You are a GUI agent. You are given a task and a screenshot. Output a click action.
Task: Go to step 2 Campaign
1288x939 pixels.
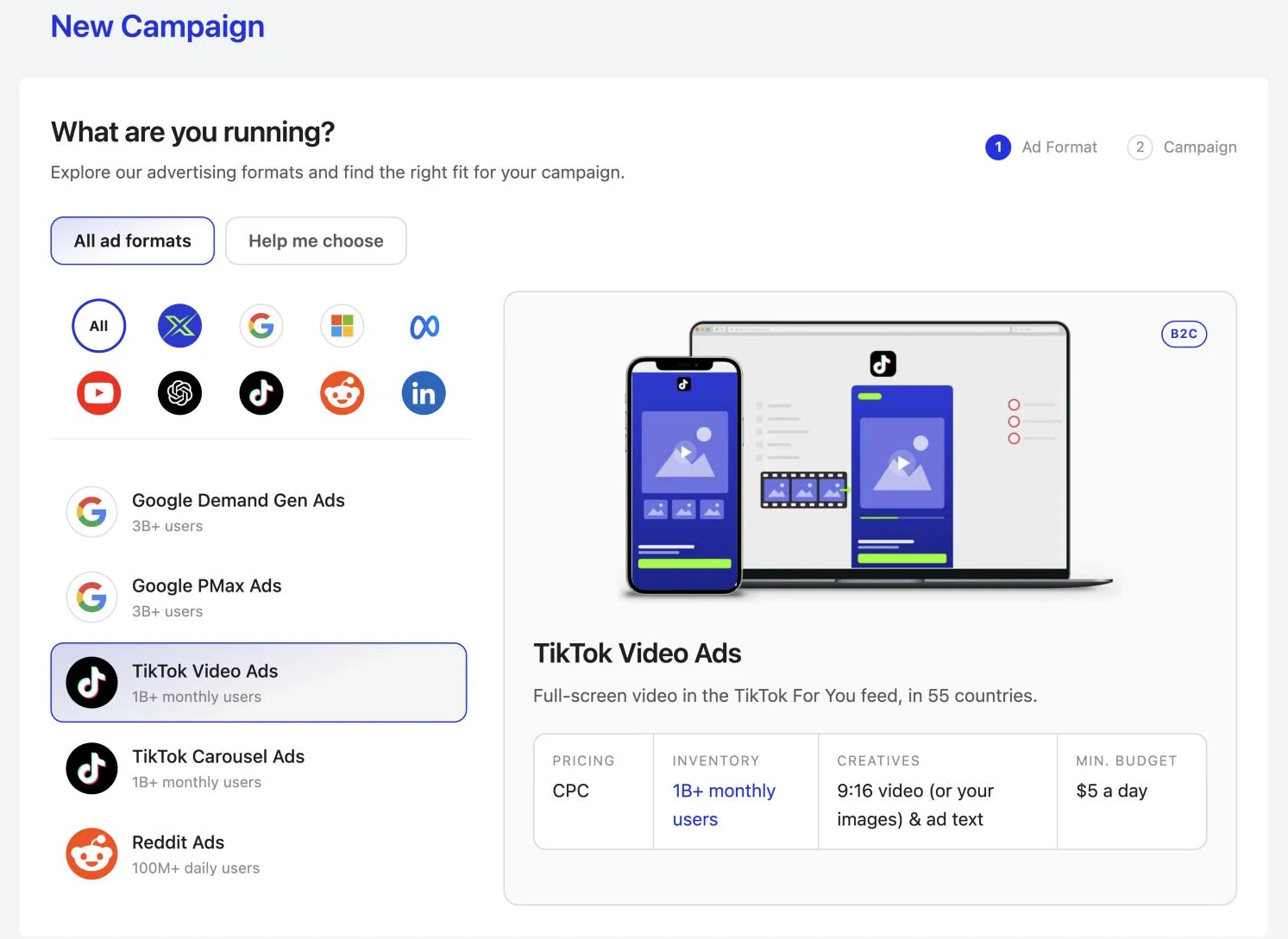(1182, 147)
